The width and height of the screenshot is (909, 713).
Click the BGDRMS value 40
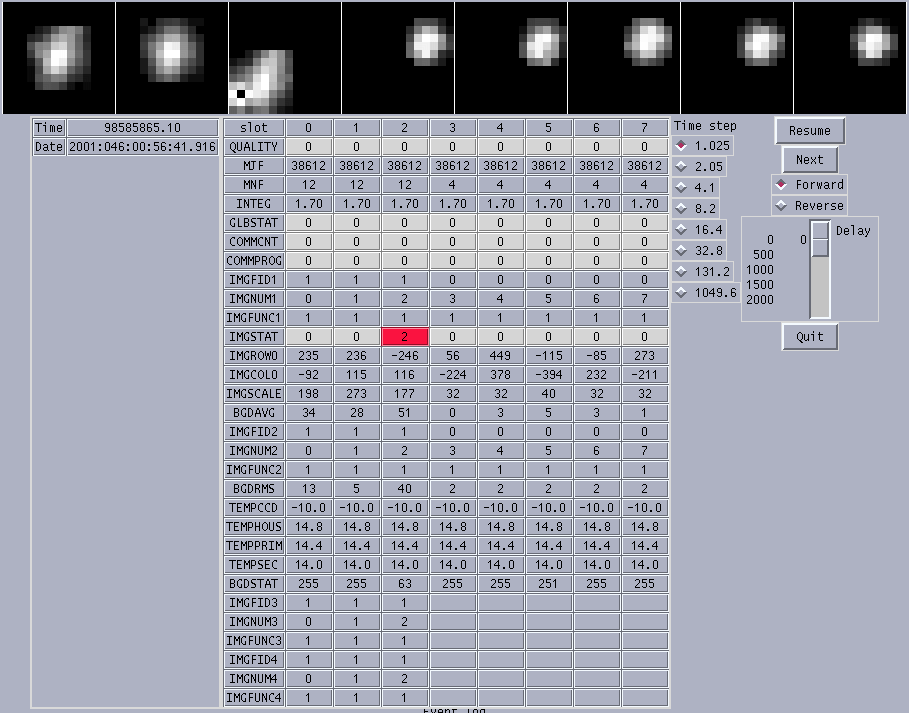pos(405,489)
